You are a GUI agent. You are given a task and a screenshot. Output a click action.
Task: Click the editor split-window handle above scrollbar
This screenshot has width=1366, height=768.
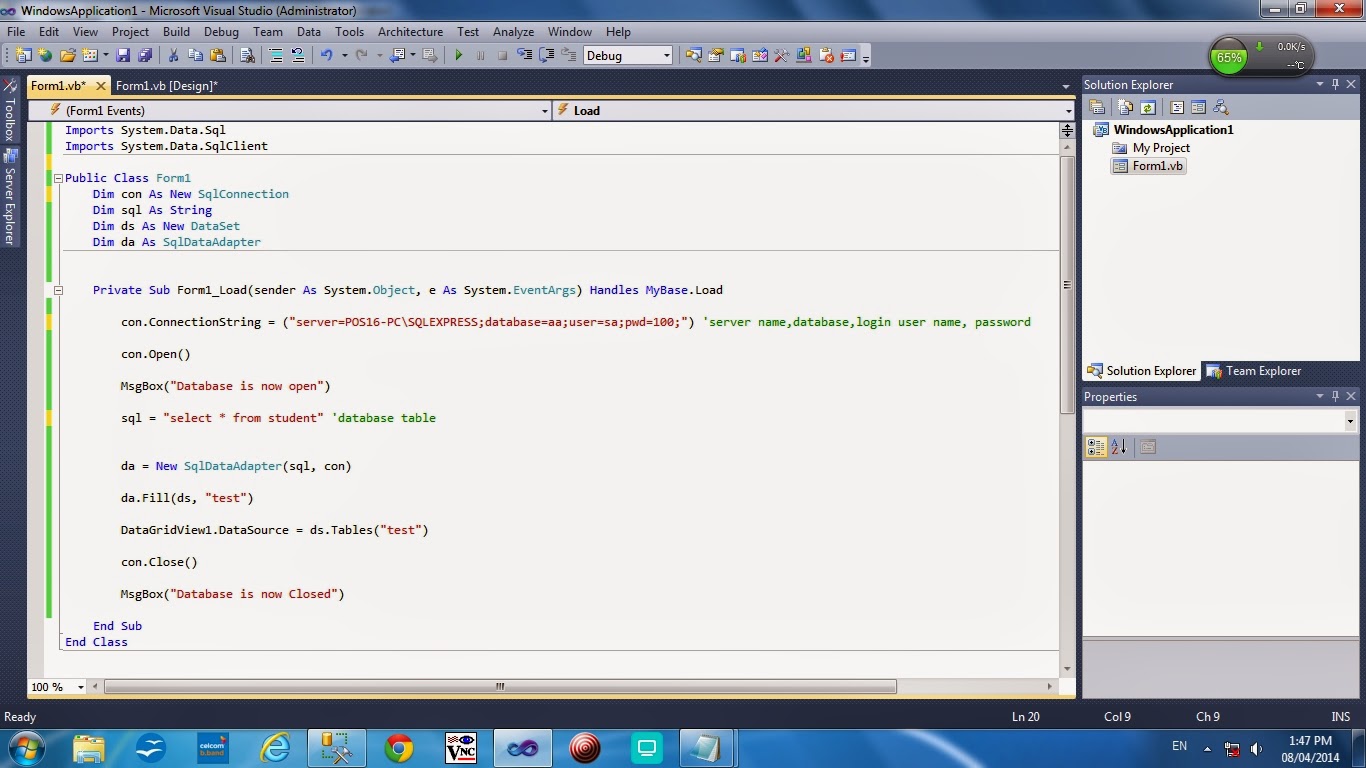[1067, 131]
